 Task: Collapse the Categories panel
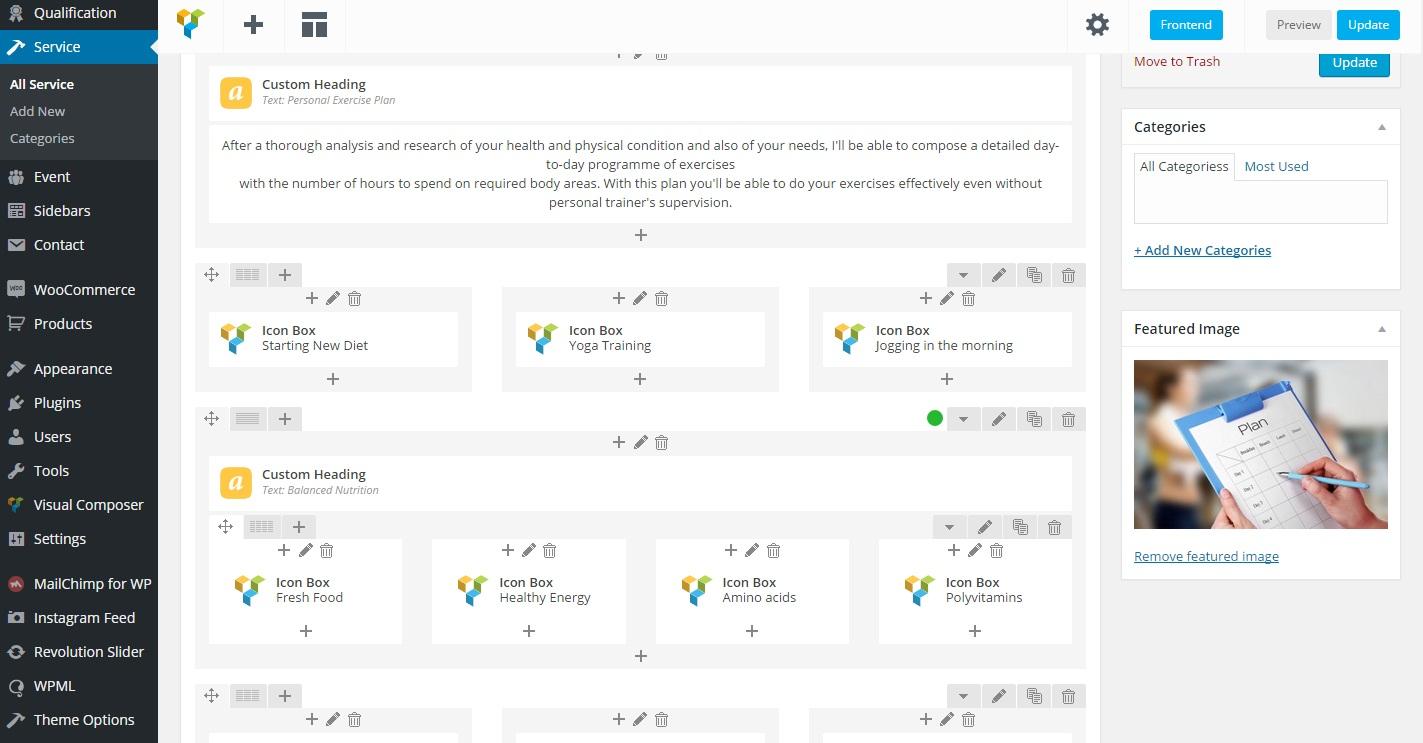1382,127
